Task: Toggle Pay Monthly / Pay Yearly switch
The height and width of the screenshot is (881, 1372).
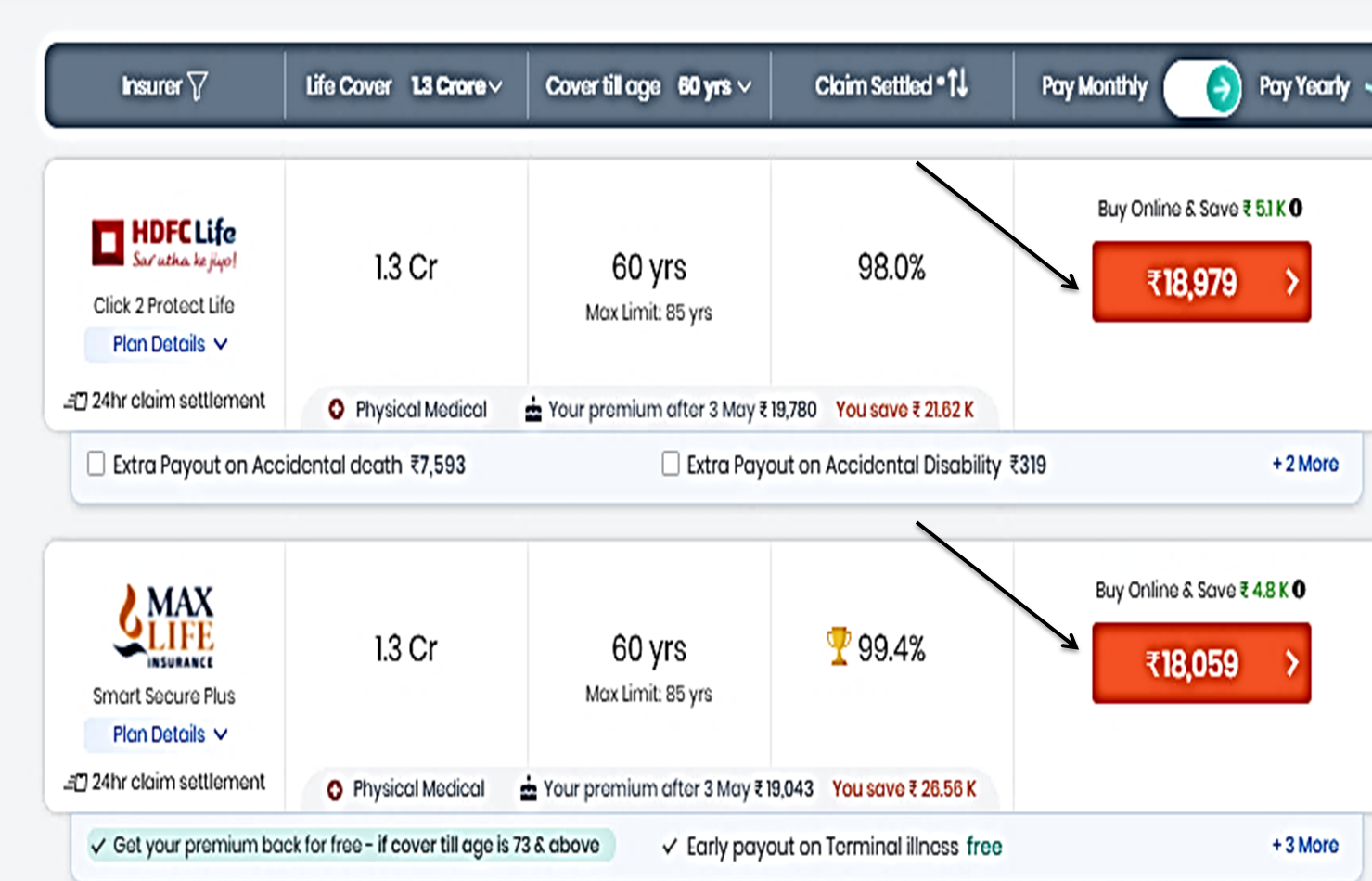Action: [x=1202, y=88]
